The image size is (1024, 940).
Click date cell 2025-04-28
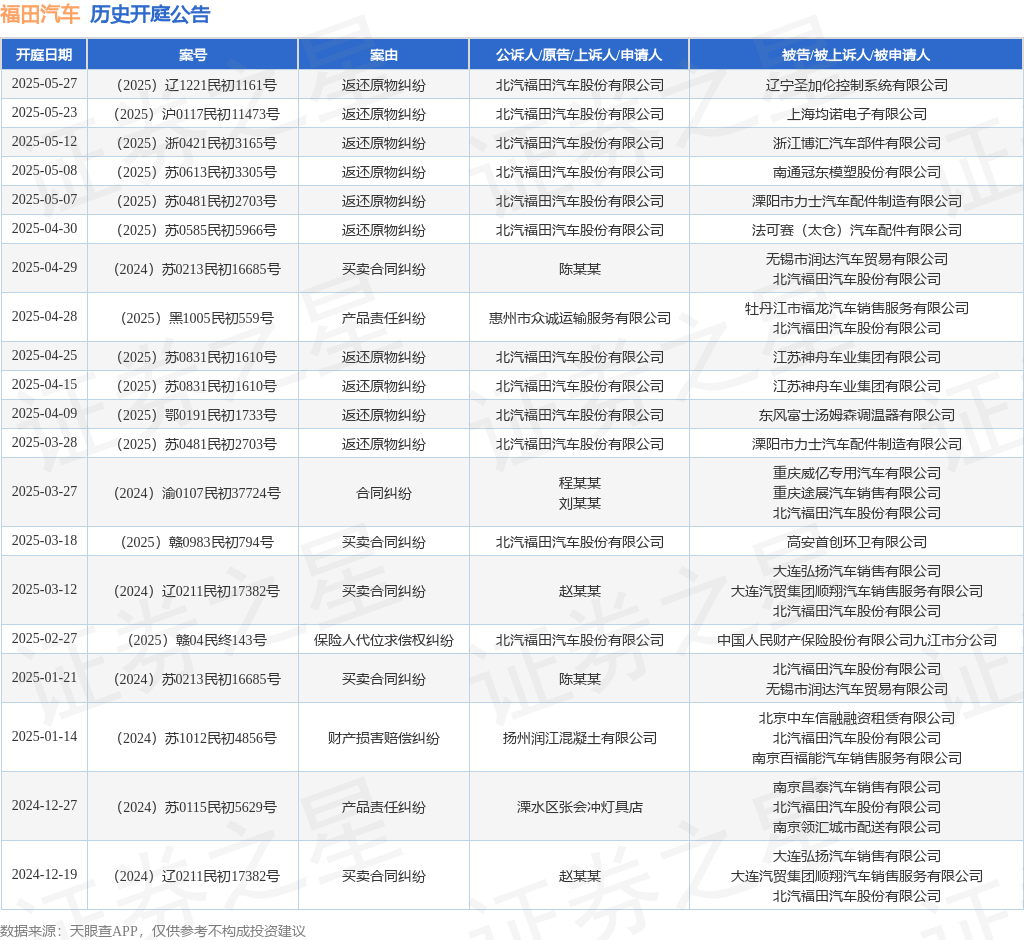pos(44,317)
